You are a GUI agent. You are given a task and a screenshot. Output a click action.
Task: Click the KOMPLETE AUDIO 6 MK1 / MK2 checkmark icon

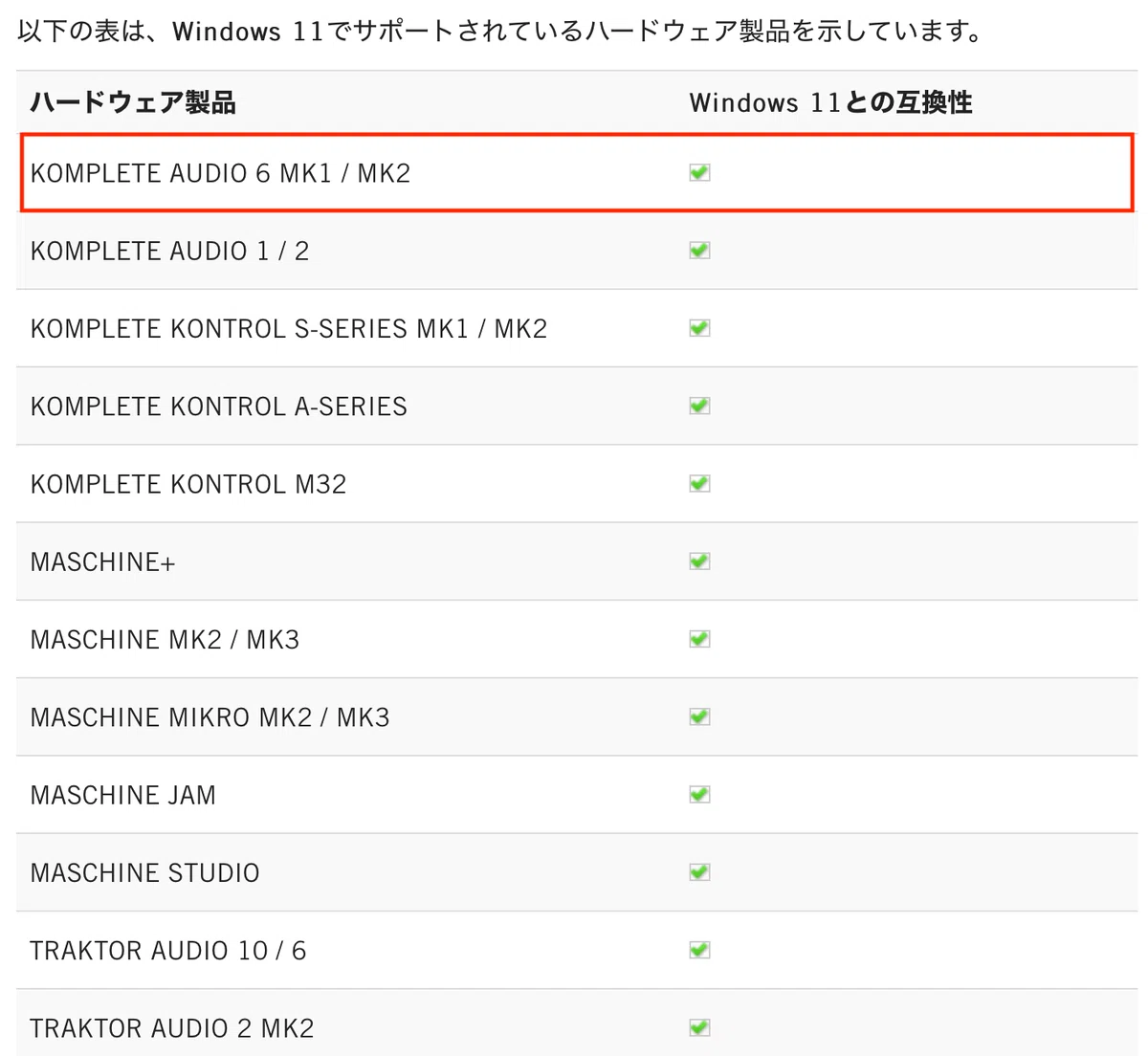click(x=699, y=172)
